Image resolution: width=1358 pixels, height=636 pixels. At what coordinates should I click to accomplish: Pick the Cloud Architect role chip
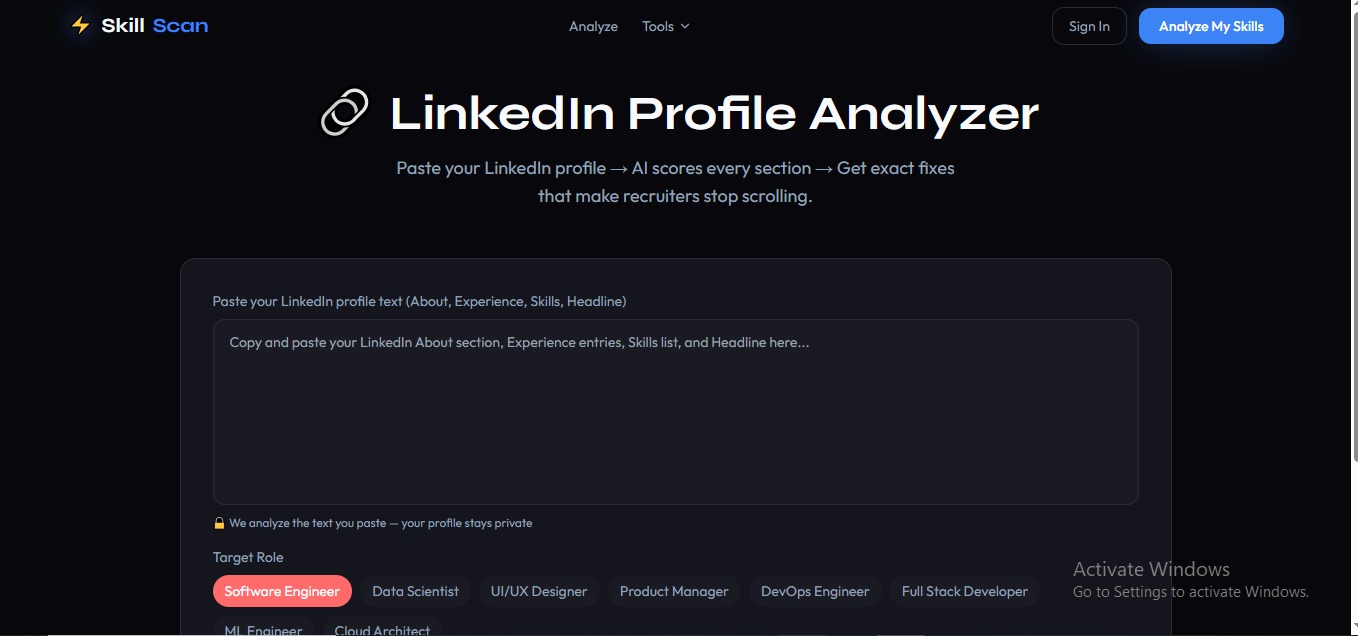(382, 626)
